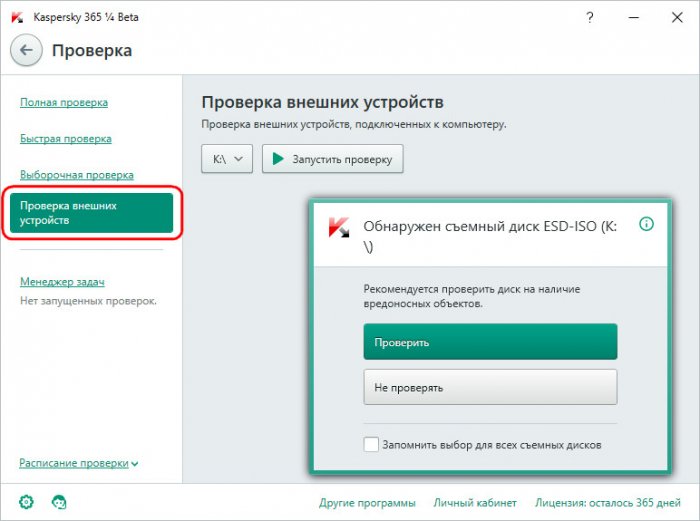The height and width of the screenshot is (521, 700).
Task: Click 'Проверка внешних устройств' main heading
Action: pos(322,102)
